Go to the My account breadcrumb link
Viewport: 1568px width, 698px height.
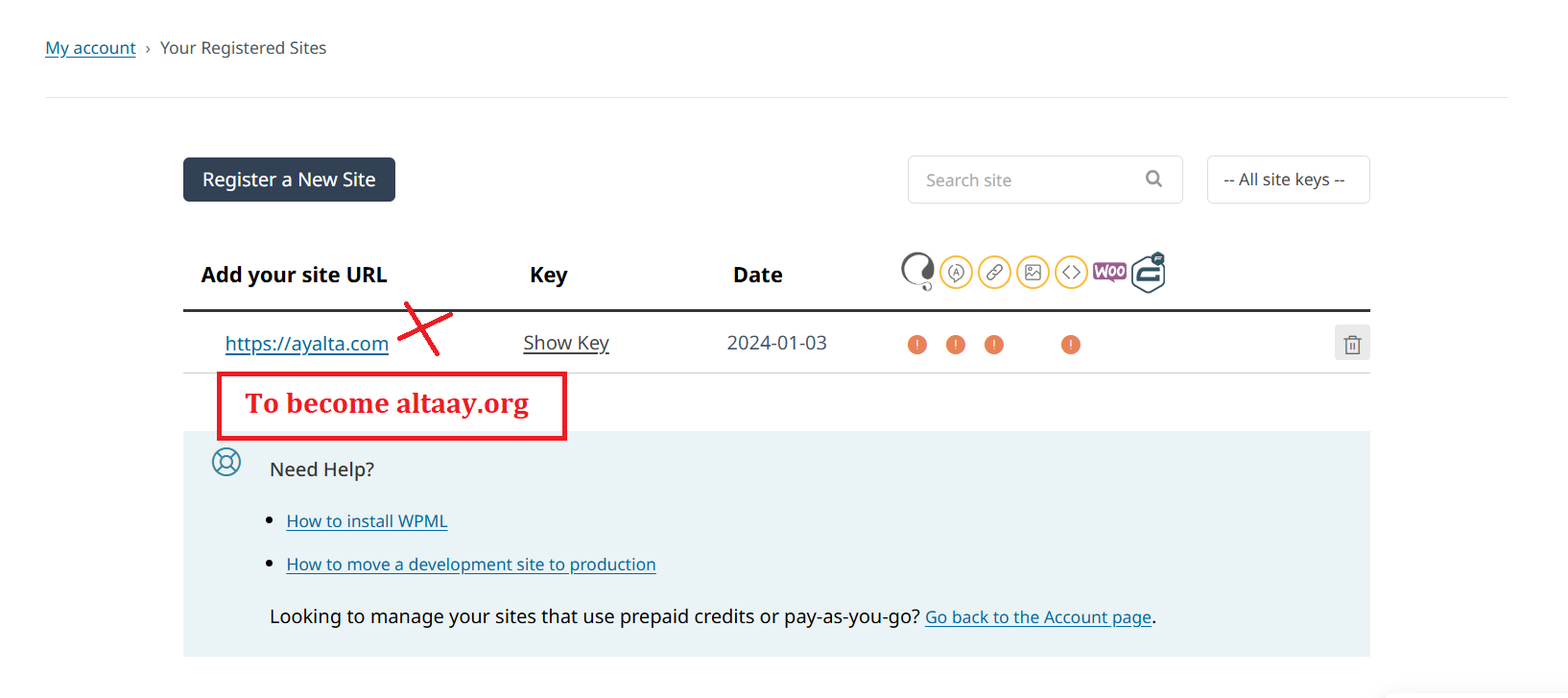tap(90, 48)
